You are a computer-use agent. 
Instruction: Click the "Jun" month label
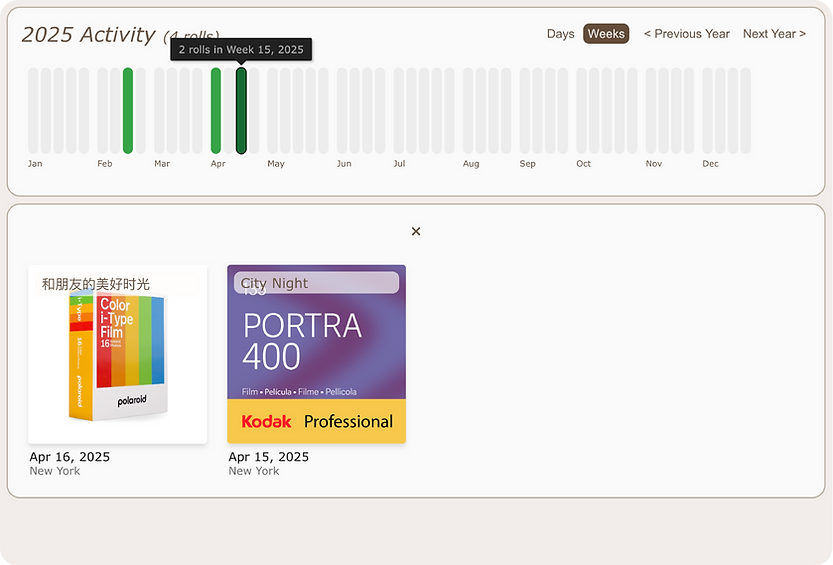click(344, 164)
